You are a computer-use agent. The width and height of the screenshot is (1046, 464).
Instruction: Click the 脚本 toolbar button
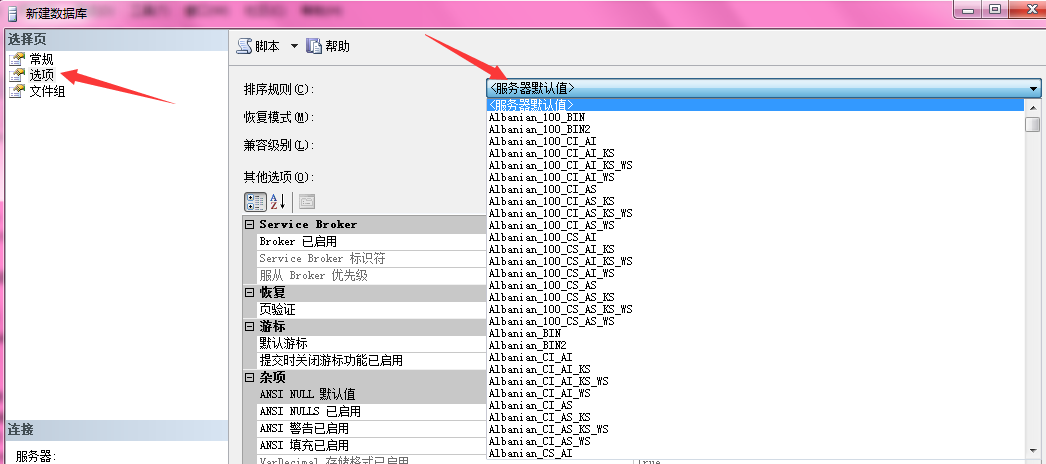tap(259, 46)
